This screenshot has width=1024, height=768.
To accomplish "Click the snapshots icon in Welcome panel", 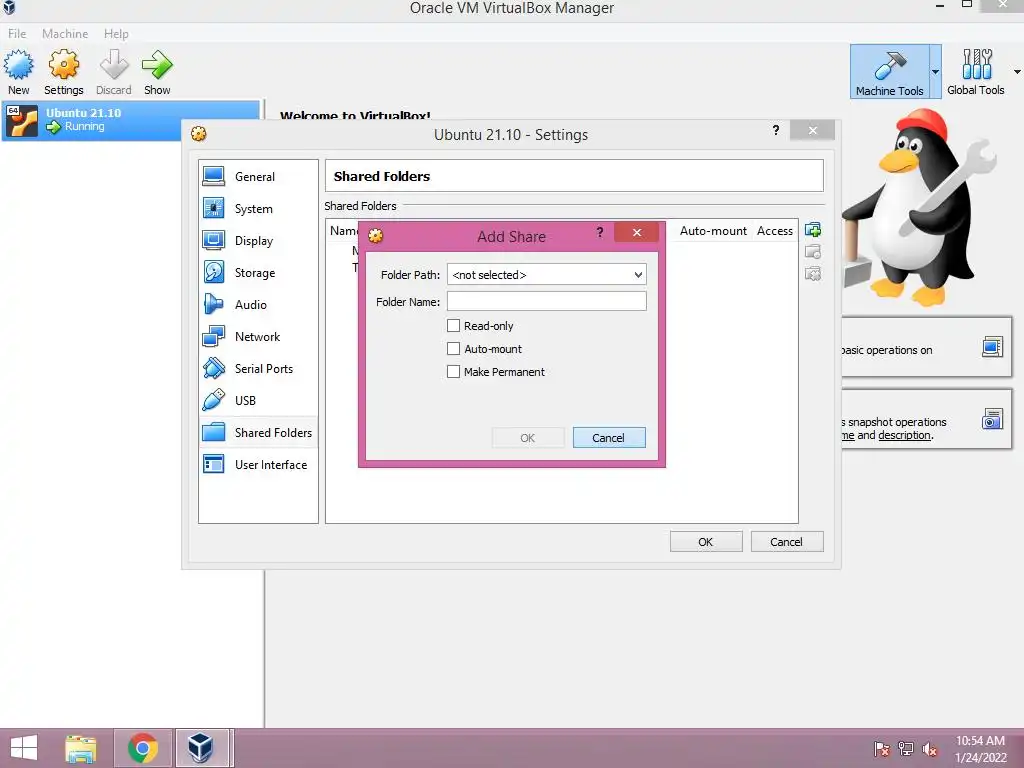I will coord(992,419).
